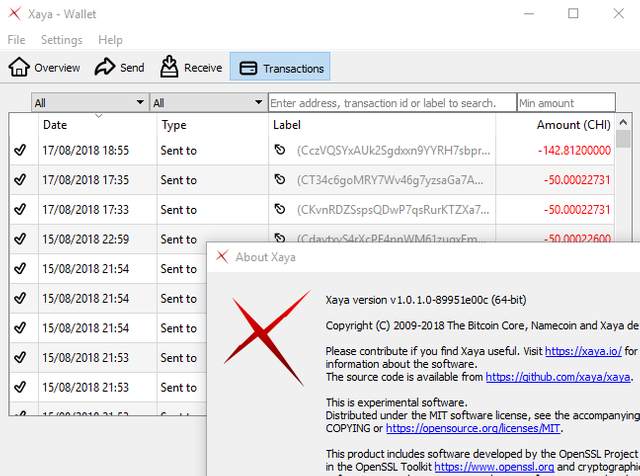This screenshot has height=476, width=640.
Task: Open the Settings menu
Action: [x=62, y=40]
